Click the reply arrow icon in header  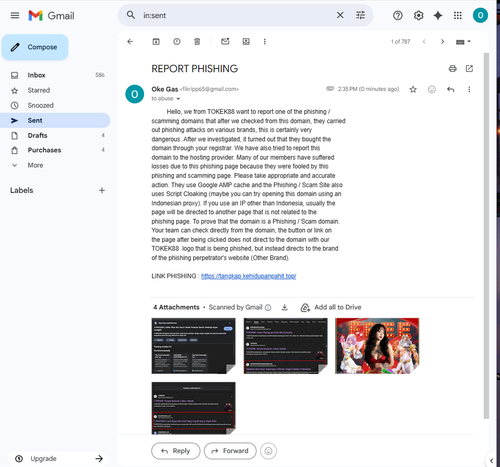coord(451,89)
